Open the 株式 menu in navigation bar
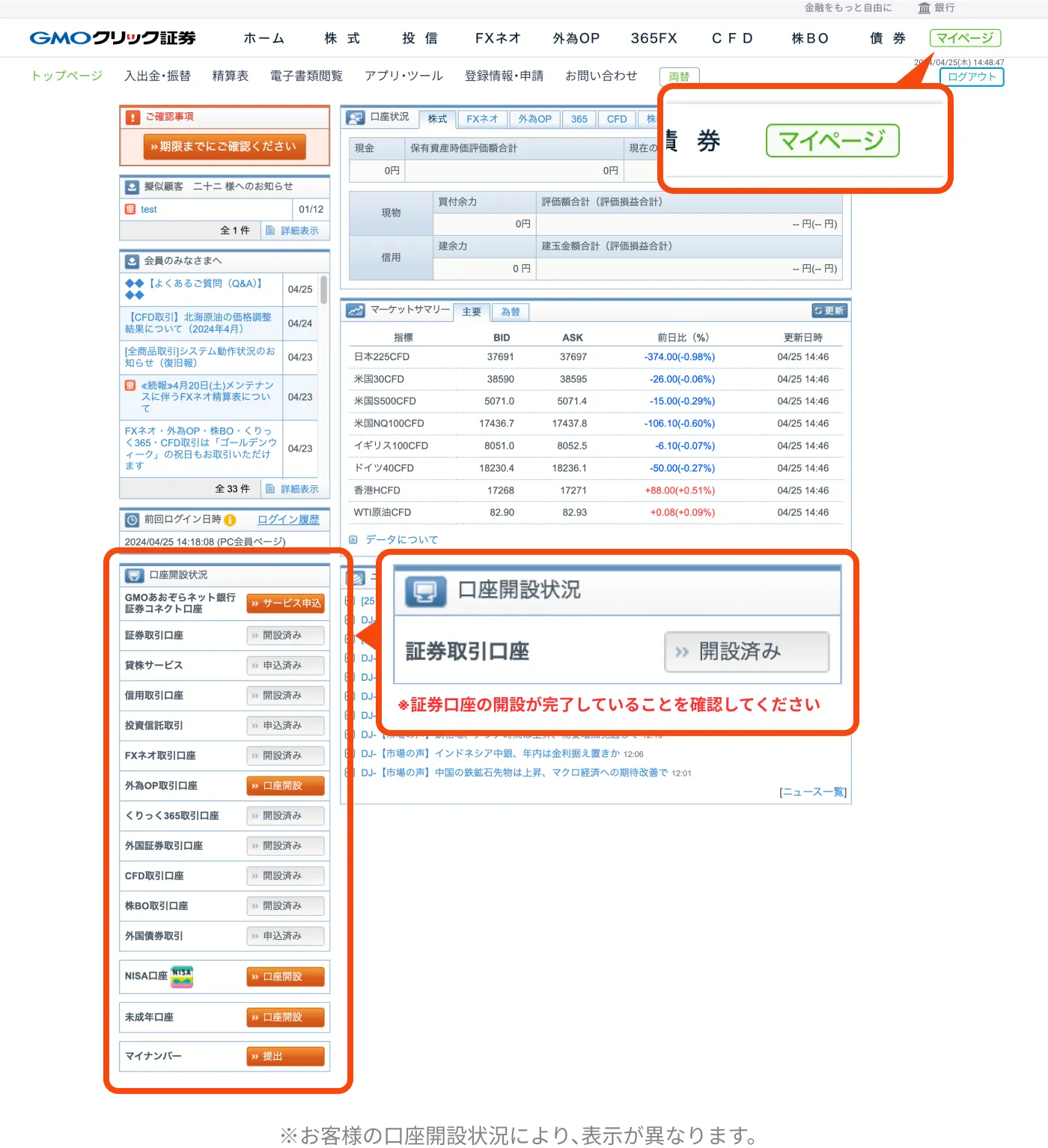The width and height of the screenshot is (1048, 1148). click(342, 38)
